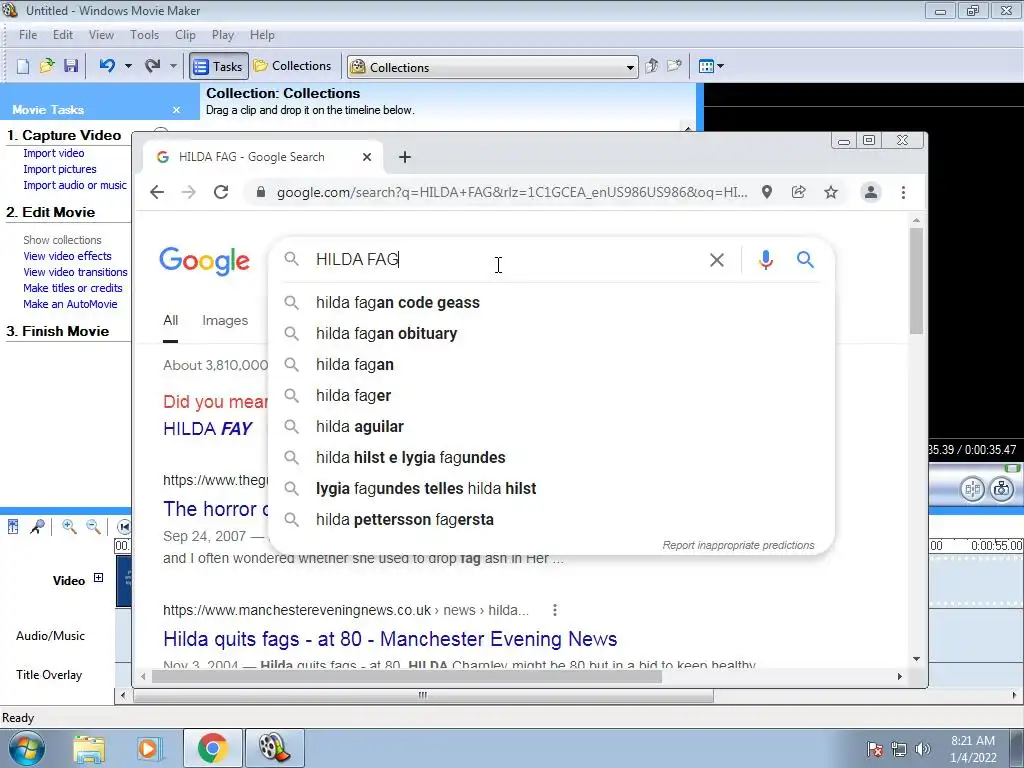Click the Split Clip icon under preview
This screenshot has width=1024, height=768.
coord(972,489)
